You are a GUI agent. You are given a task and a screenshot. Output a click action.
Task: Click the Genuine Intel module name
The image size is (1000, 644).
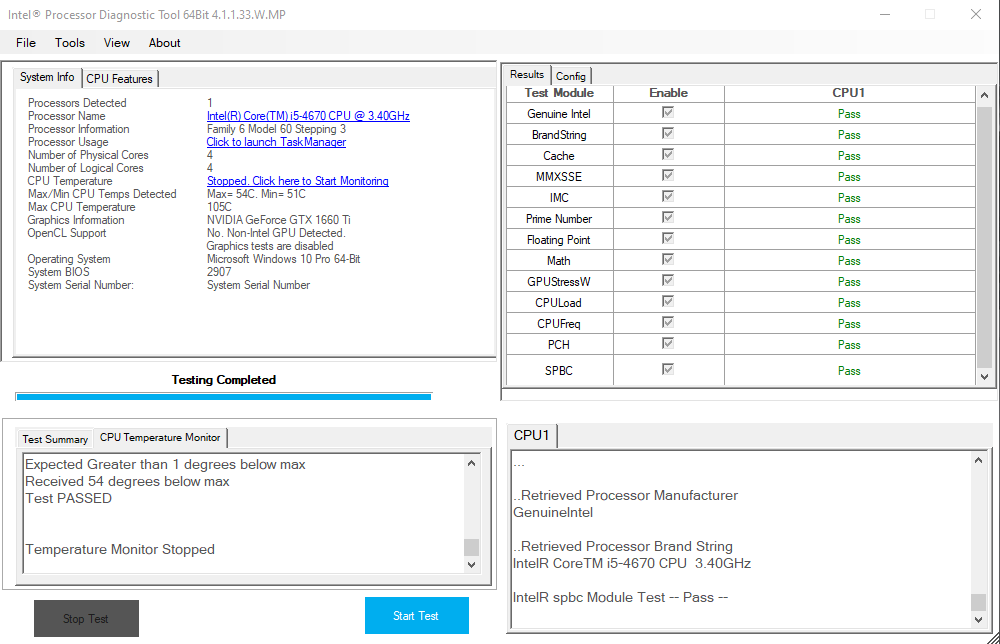tap(559, 114)
